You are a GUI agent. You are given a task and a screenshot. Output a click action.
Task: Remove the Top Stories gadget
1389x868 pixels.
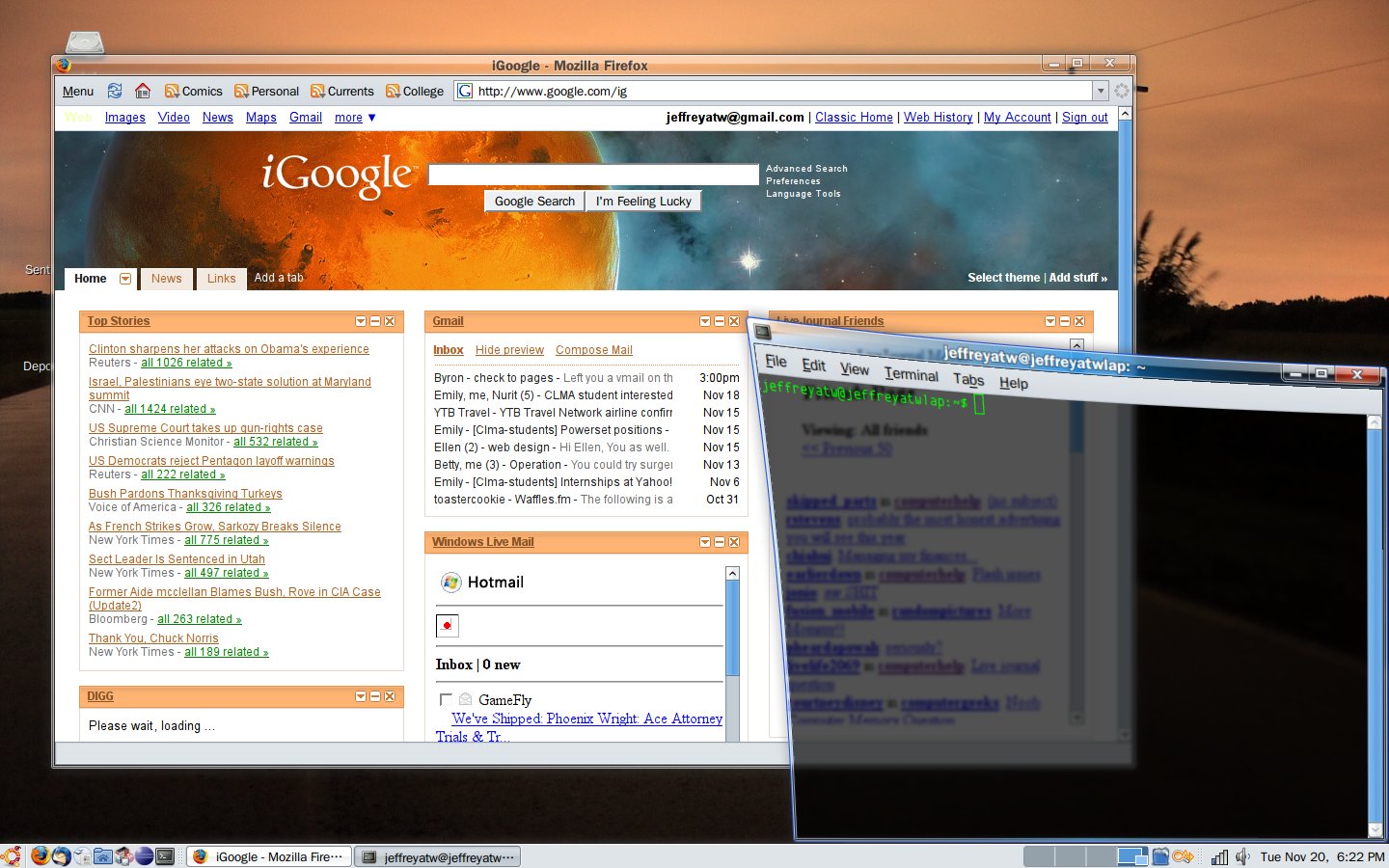[390, 321]
